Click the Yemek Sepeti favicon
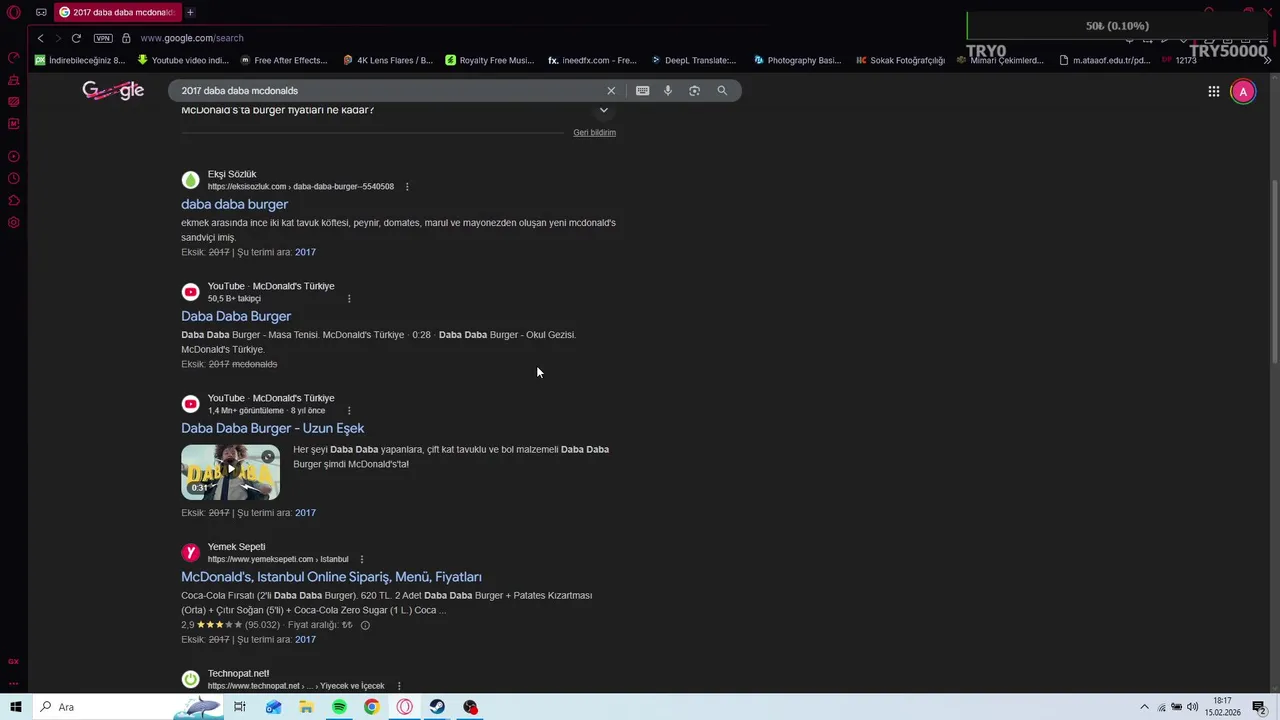 (x=190, y=553)
